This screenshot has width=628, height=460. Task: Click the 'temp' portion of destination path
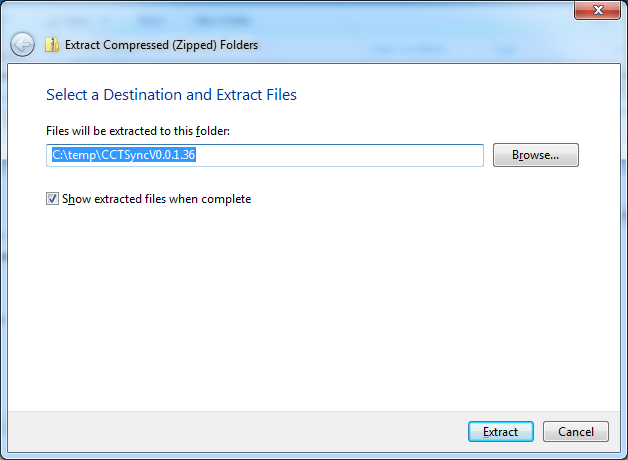(x=81, y=155)
